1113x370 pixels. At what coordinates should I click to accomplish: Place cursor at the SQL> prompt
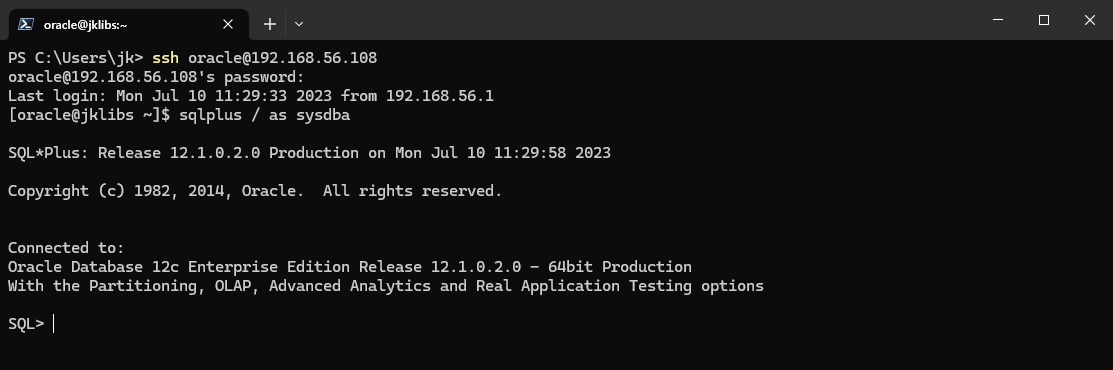pos(54,324)
